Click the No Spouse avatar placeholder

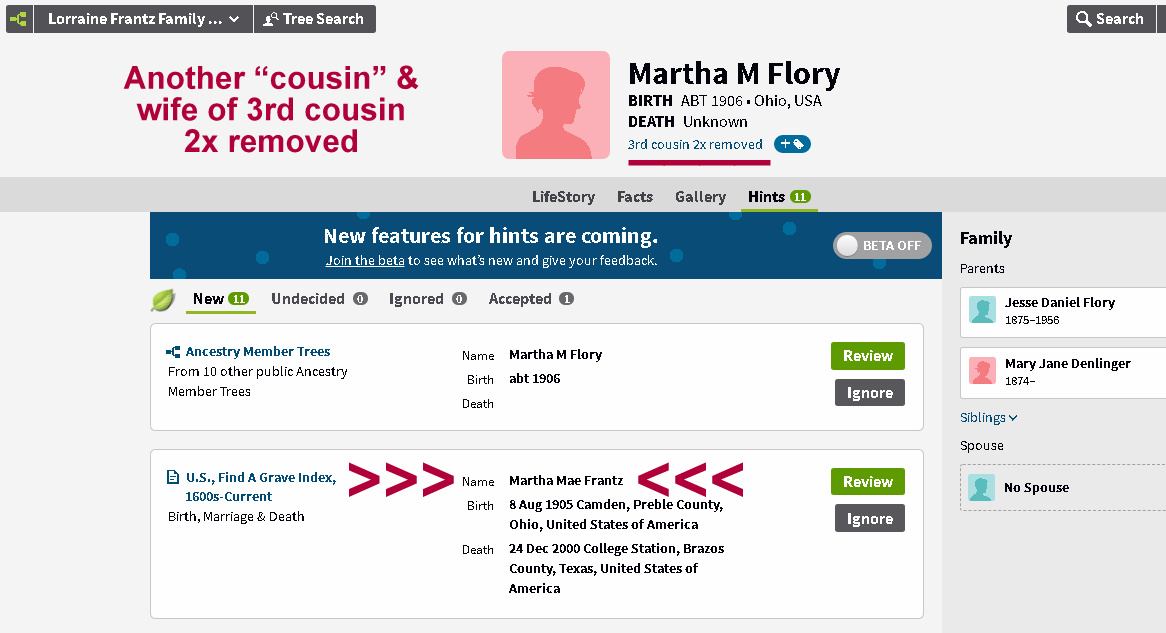click(x=982, y=487)
